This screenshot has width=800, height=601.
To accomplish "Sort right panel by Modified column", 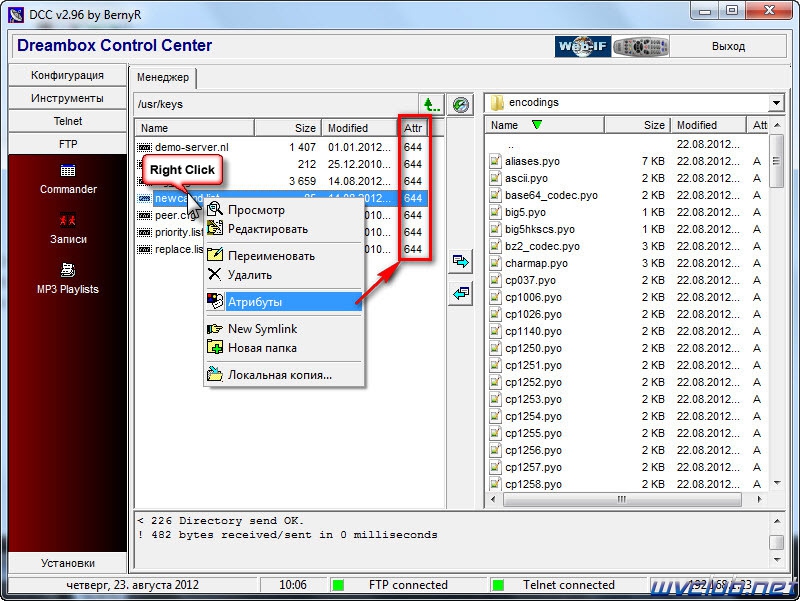I will coord(707,125).
